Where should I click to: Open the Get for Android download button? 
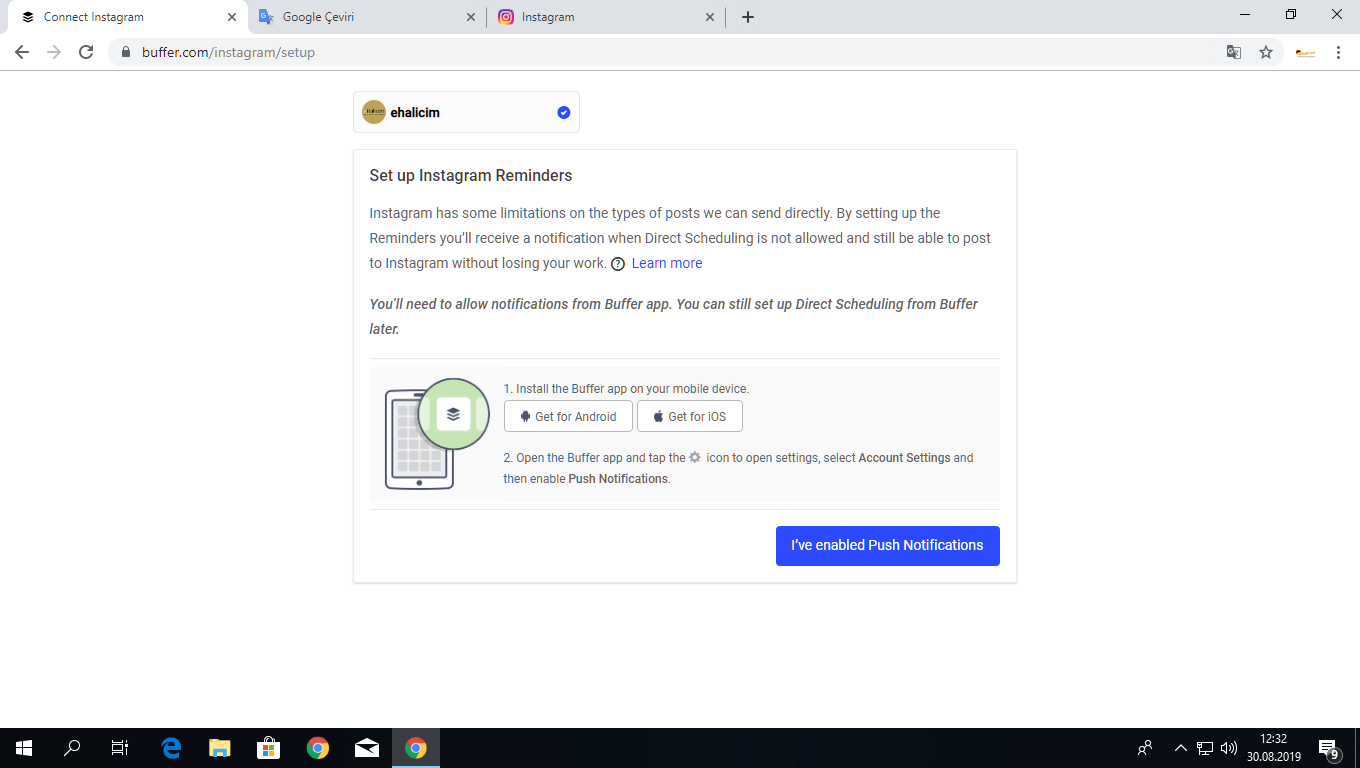click(568, 416)
